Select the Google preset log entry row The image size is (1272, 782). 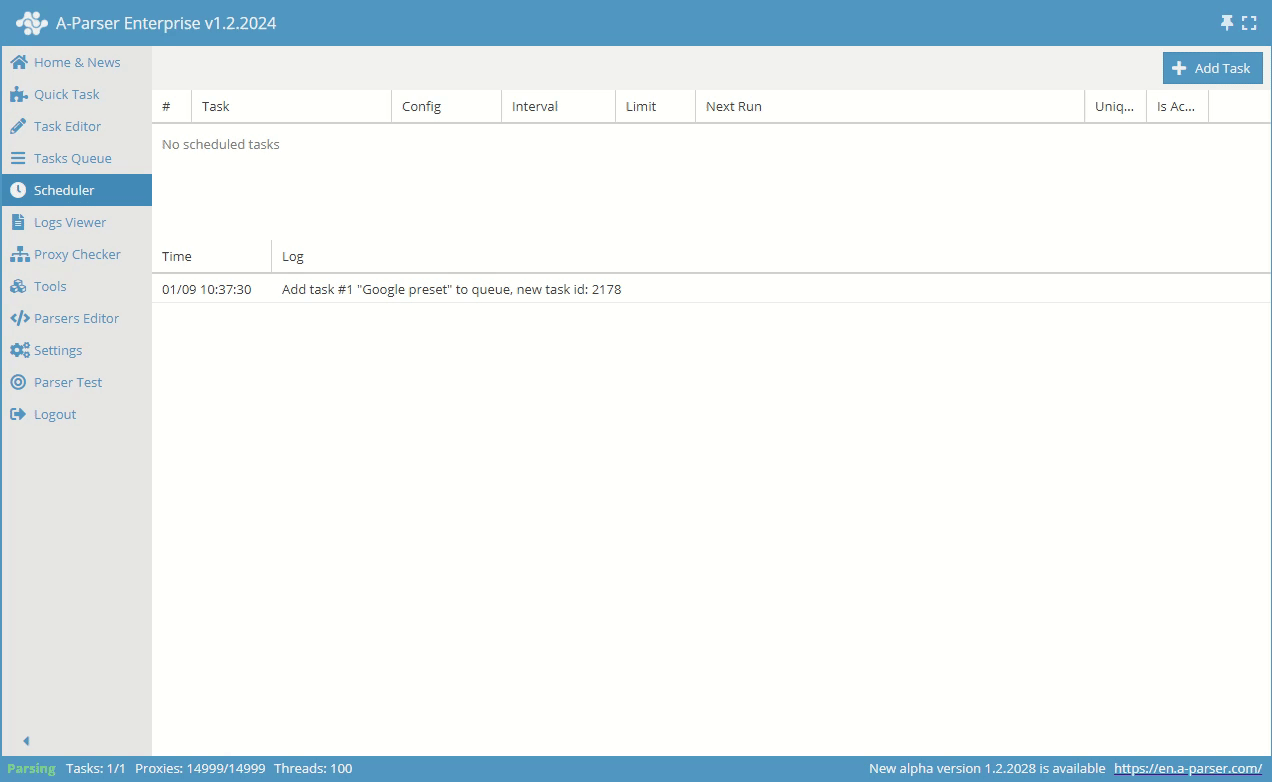pos(451,289)
